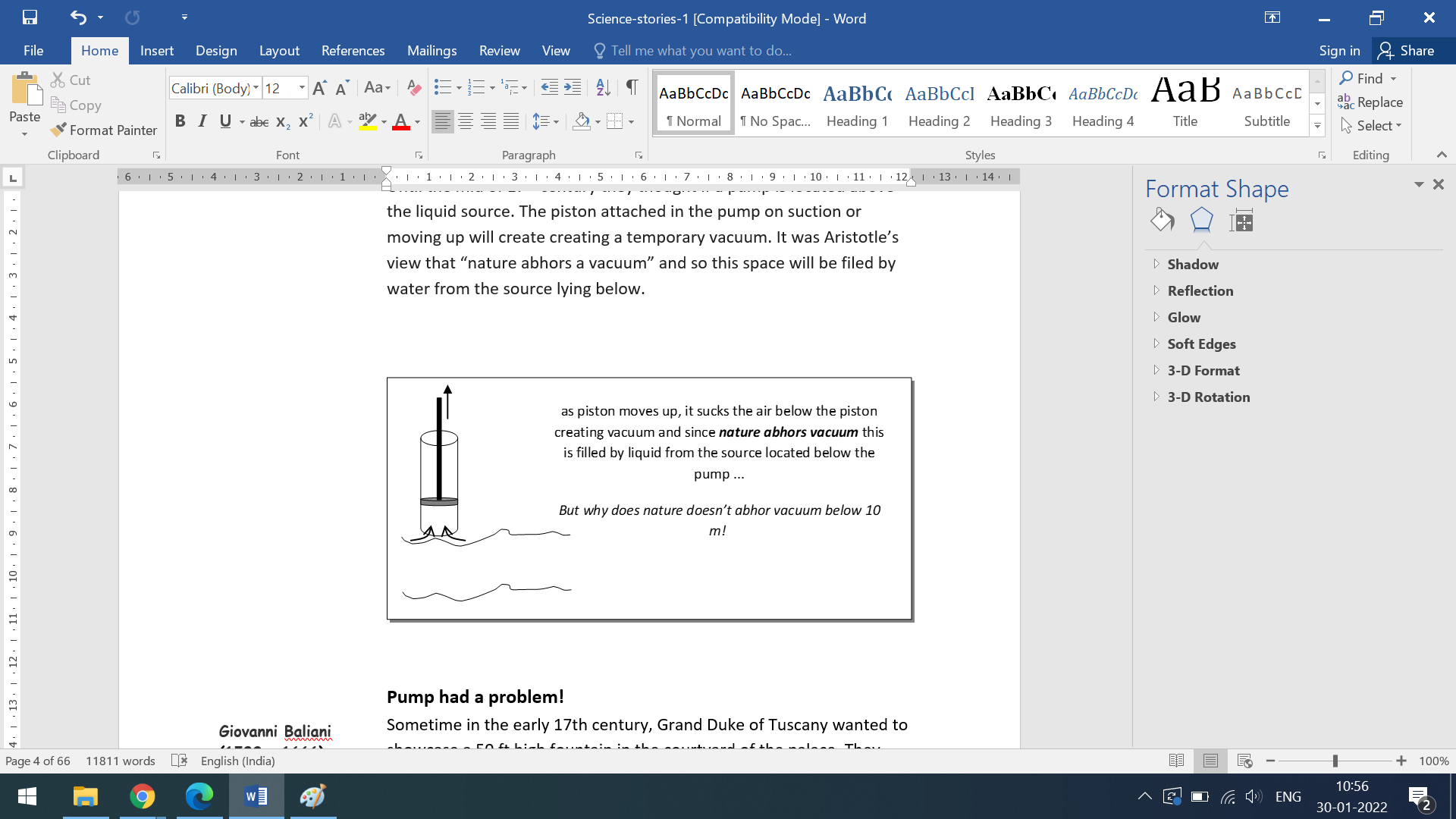Click the Format Painter icon
This screenshot has width=1456, height=819.
point(59,130)
